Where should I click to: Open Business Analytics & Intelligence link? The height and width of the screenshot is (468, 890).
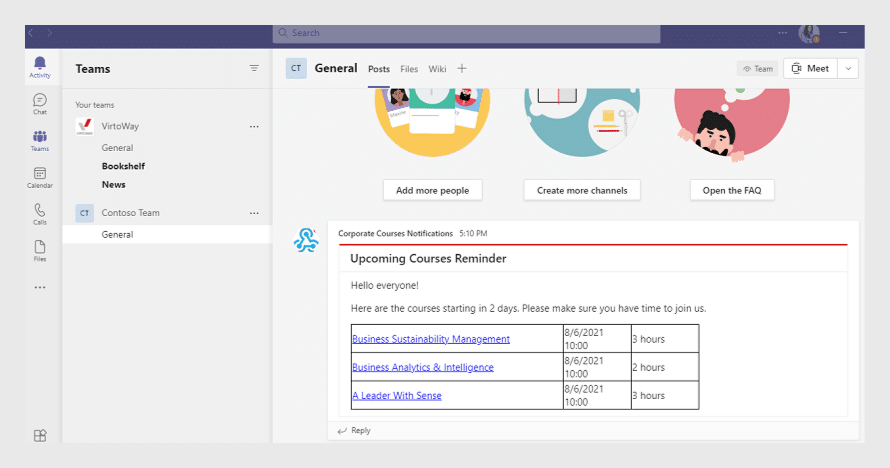coord(423,368)
